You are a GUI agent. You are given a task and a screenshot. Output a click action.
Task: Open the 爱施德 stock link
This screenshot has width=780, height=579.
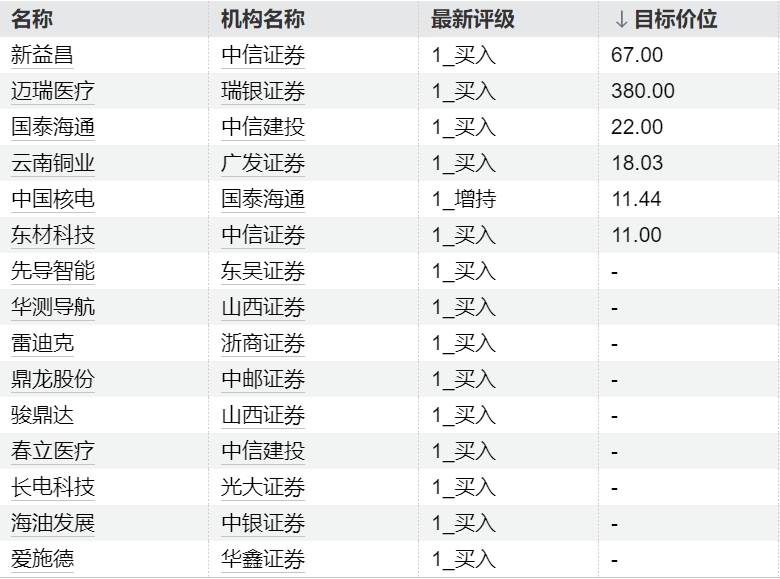(42, 559)
